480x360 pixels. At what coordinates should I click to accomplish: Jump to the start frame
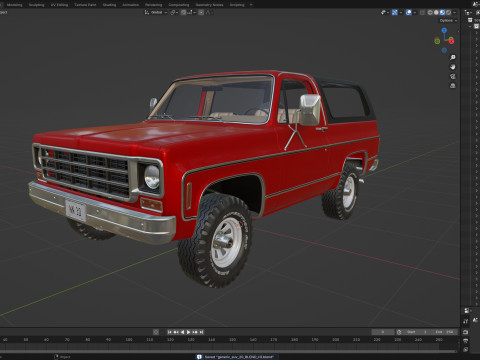click(x=169, y=332)
